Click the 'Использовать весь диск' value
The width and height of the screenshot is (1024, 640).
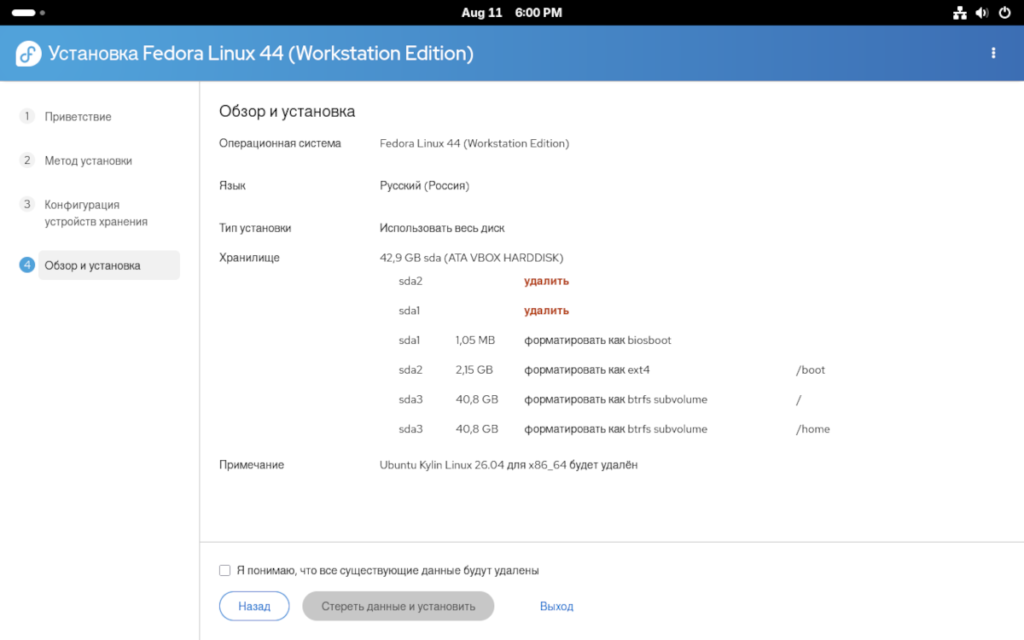441,228
